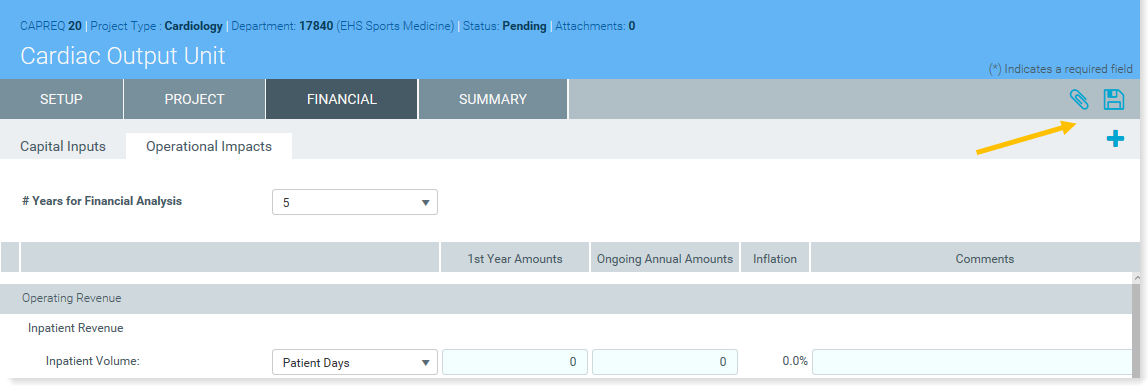Click the Ongoing Annual Amounts column header
Viewport: 1148px width, 386px height.
click(665, 258)
